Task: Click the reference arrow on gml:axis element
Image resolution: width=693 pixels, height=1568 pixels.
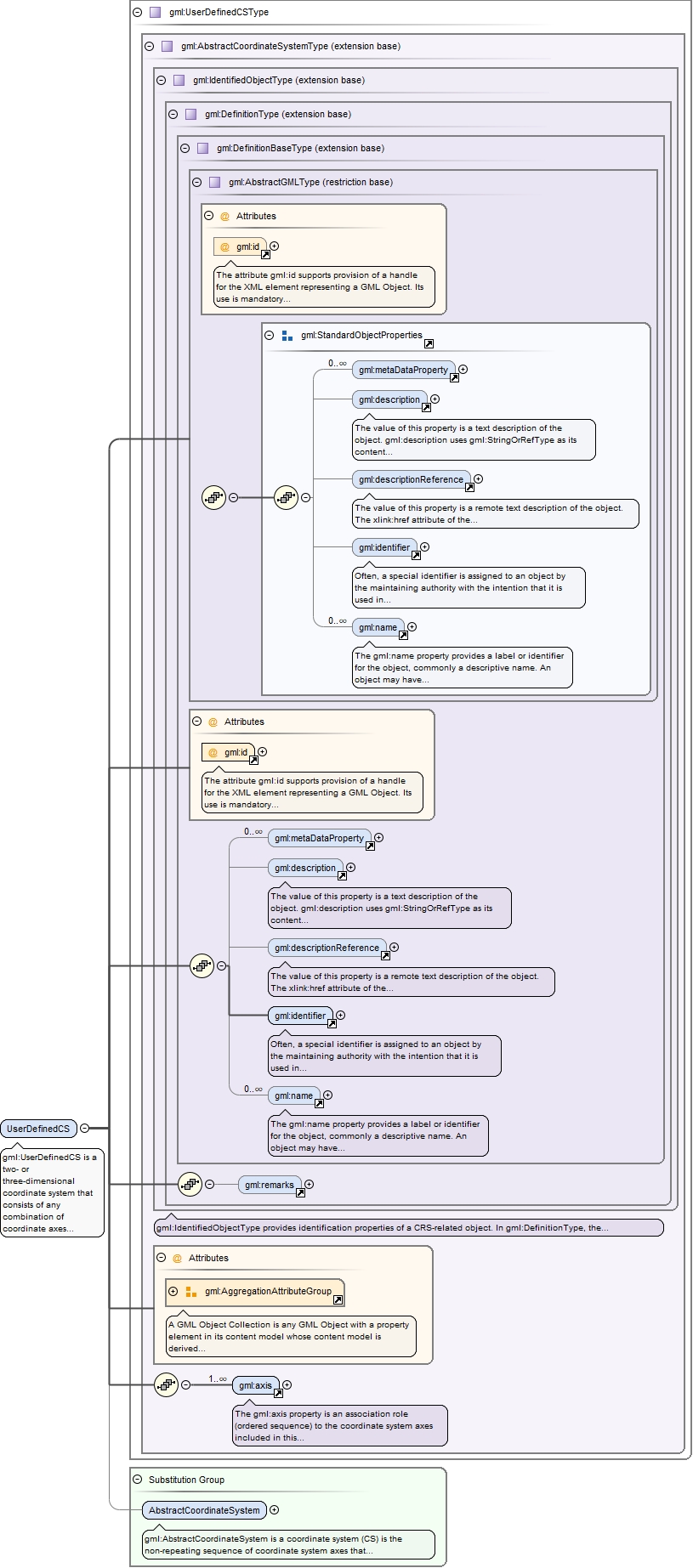Action: click(278, 1393)
